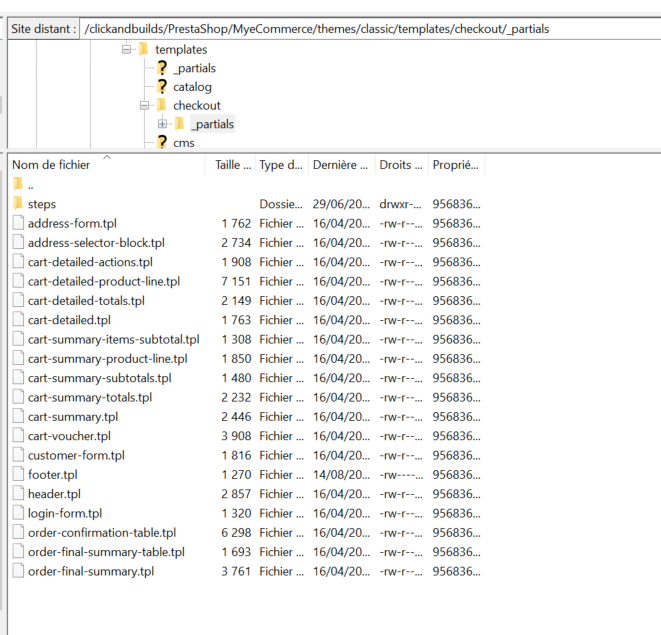Viewport: 661px width, 635px height.
Task: Select the _partials folder directly under templates
Action: pos(194,68)
